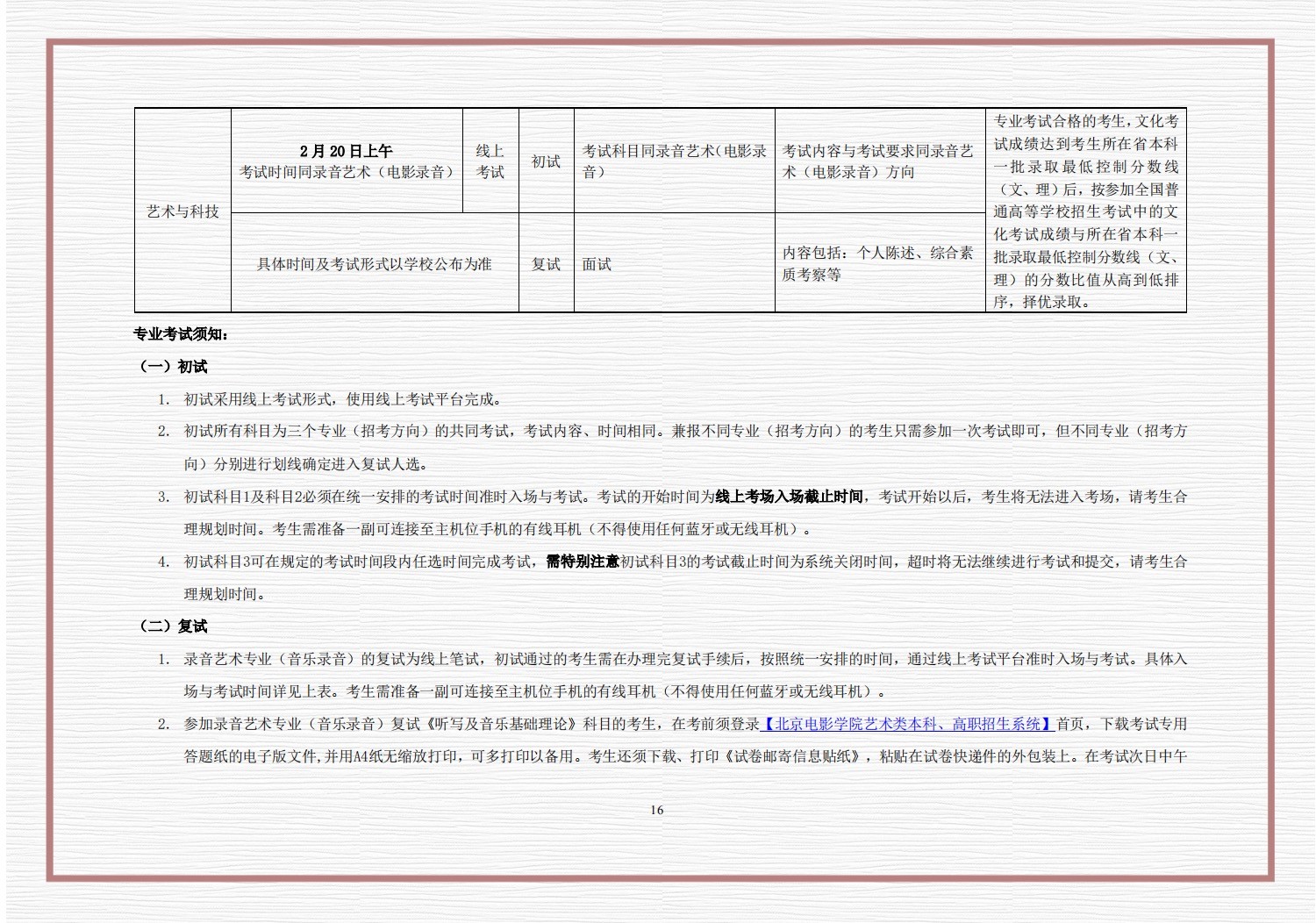Select the 复试 cell in the table

pyautogui.click(x=546, y=264)
